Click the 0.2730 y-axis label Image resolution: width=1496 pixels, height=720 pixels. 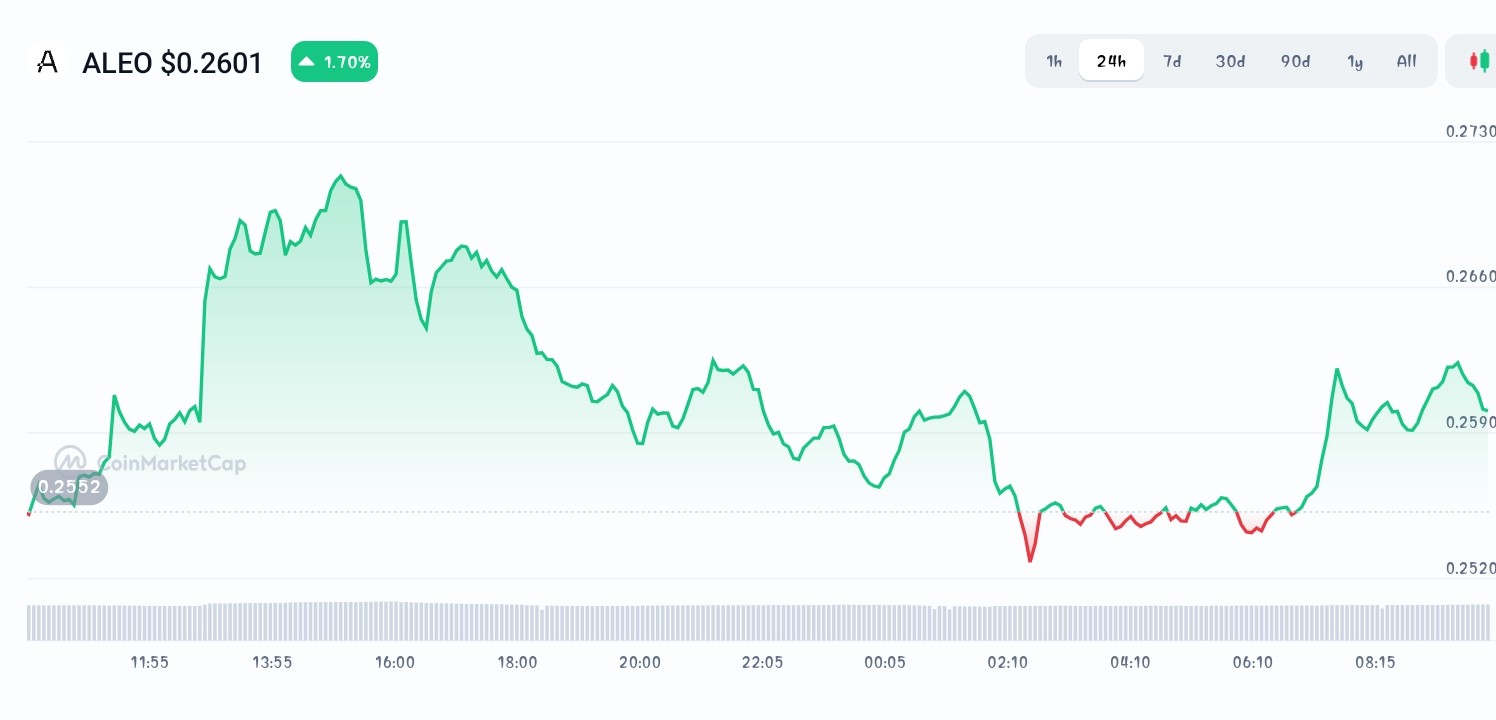(1470, 131)
